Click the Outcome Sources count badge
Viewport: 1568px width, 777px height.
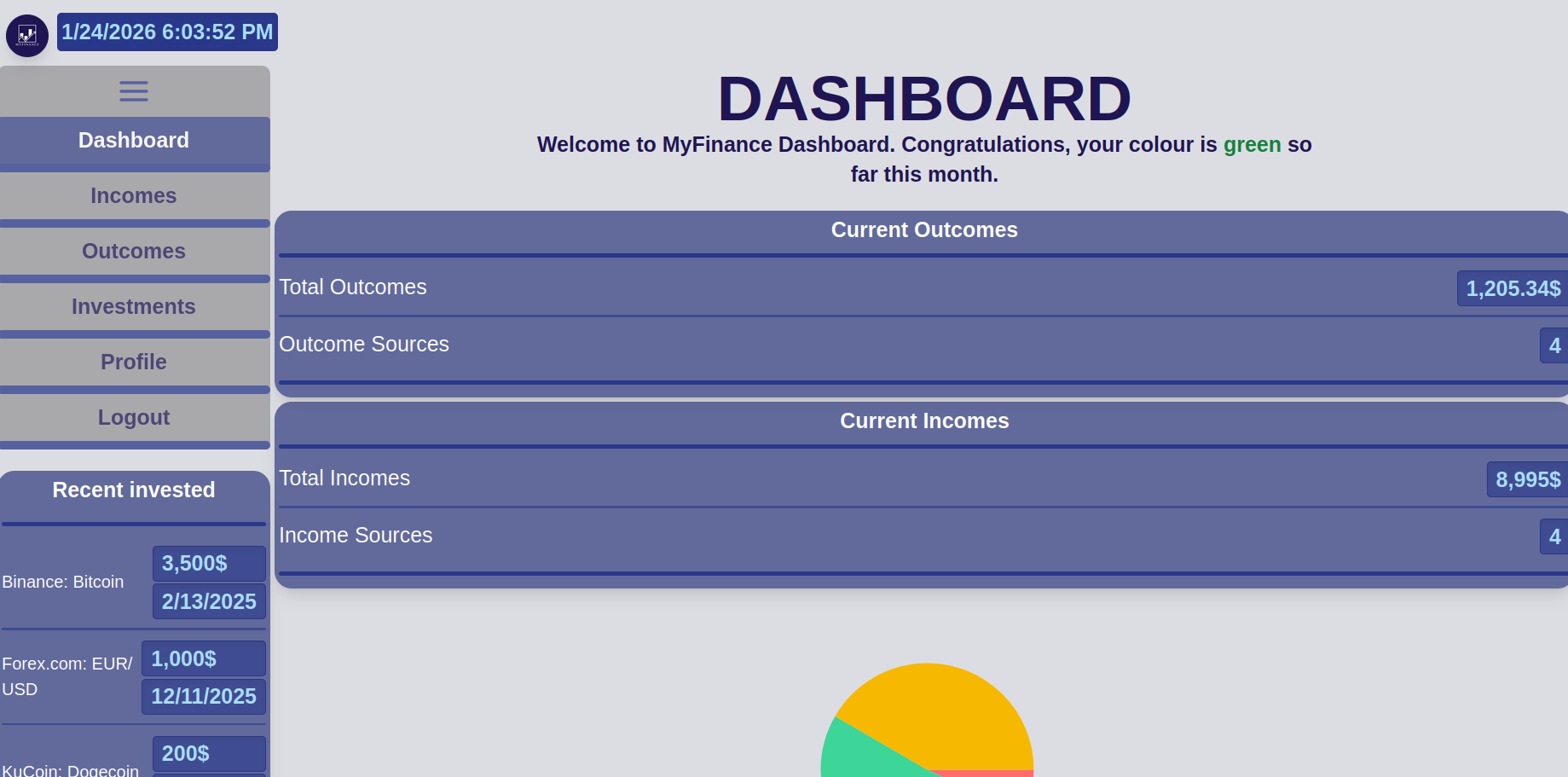click(1554, 346)
